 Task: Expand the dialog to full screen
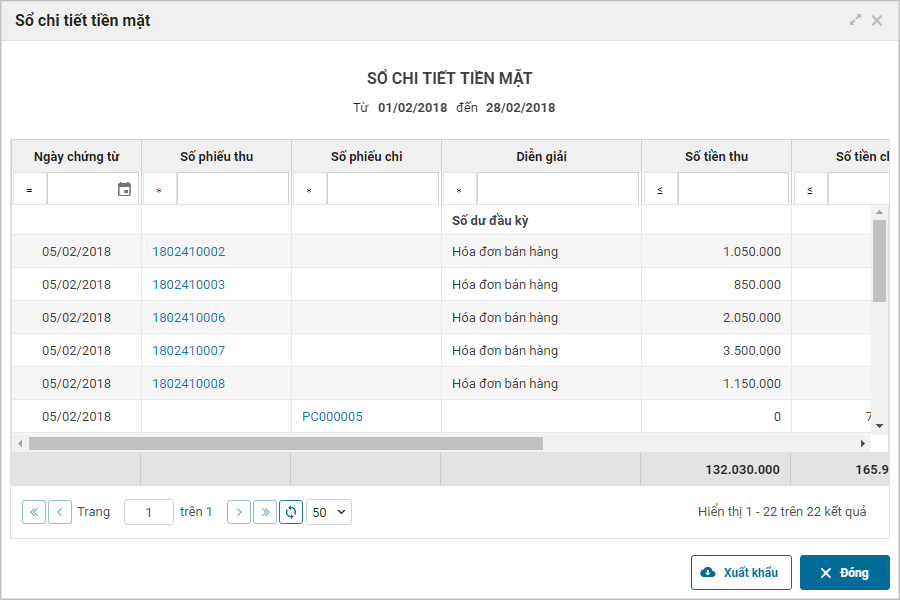(x=855, y=20)
